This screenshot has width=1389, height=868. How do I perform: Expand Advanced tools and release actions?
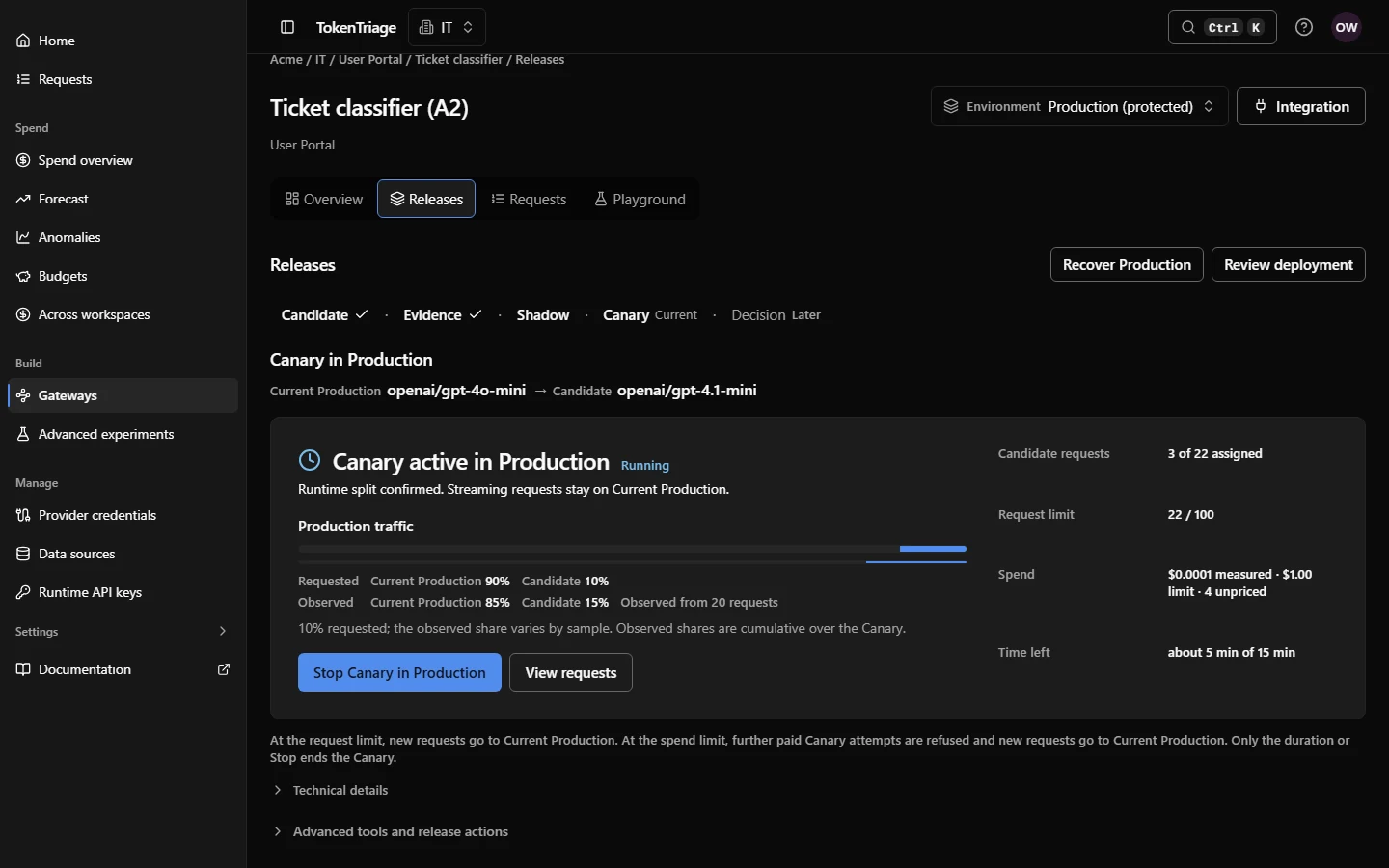tap(390, 831)
